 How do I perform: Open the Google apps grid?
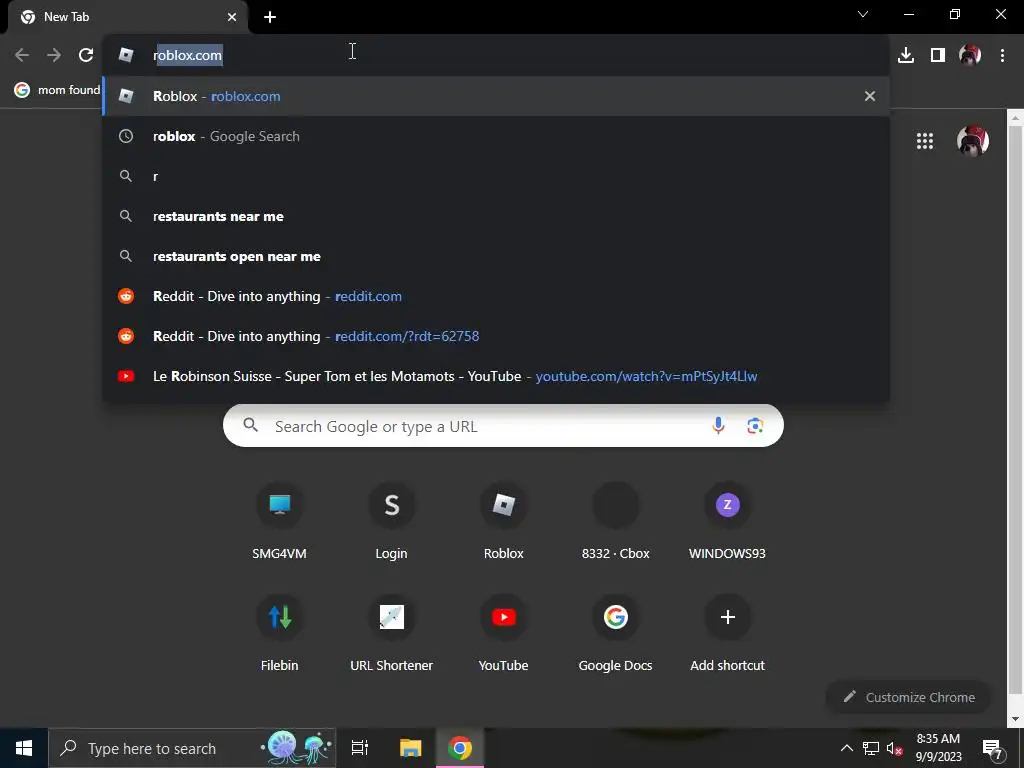click(925, 140)
